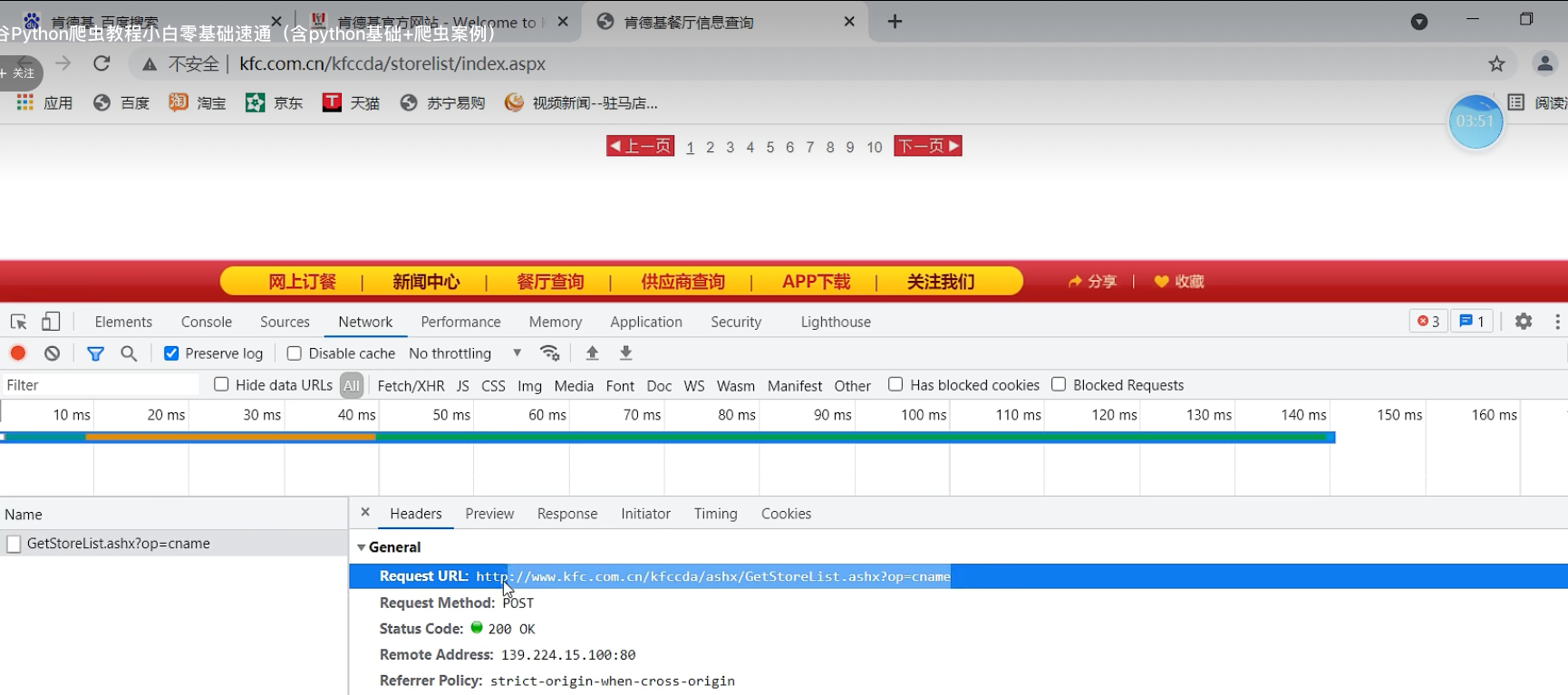The image size is (1568, 695).
Task: Go to previous page 上一页
Action: pos(640,146)
